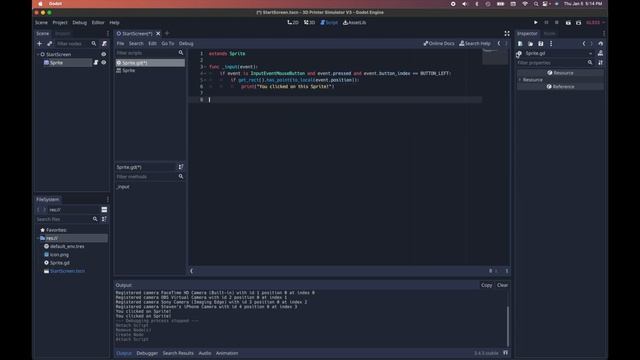Play a custom scene
The image size is (640, 360).
[578, 22]
